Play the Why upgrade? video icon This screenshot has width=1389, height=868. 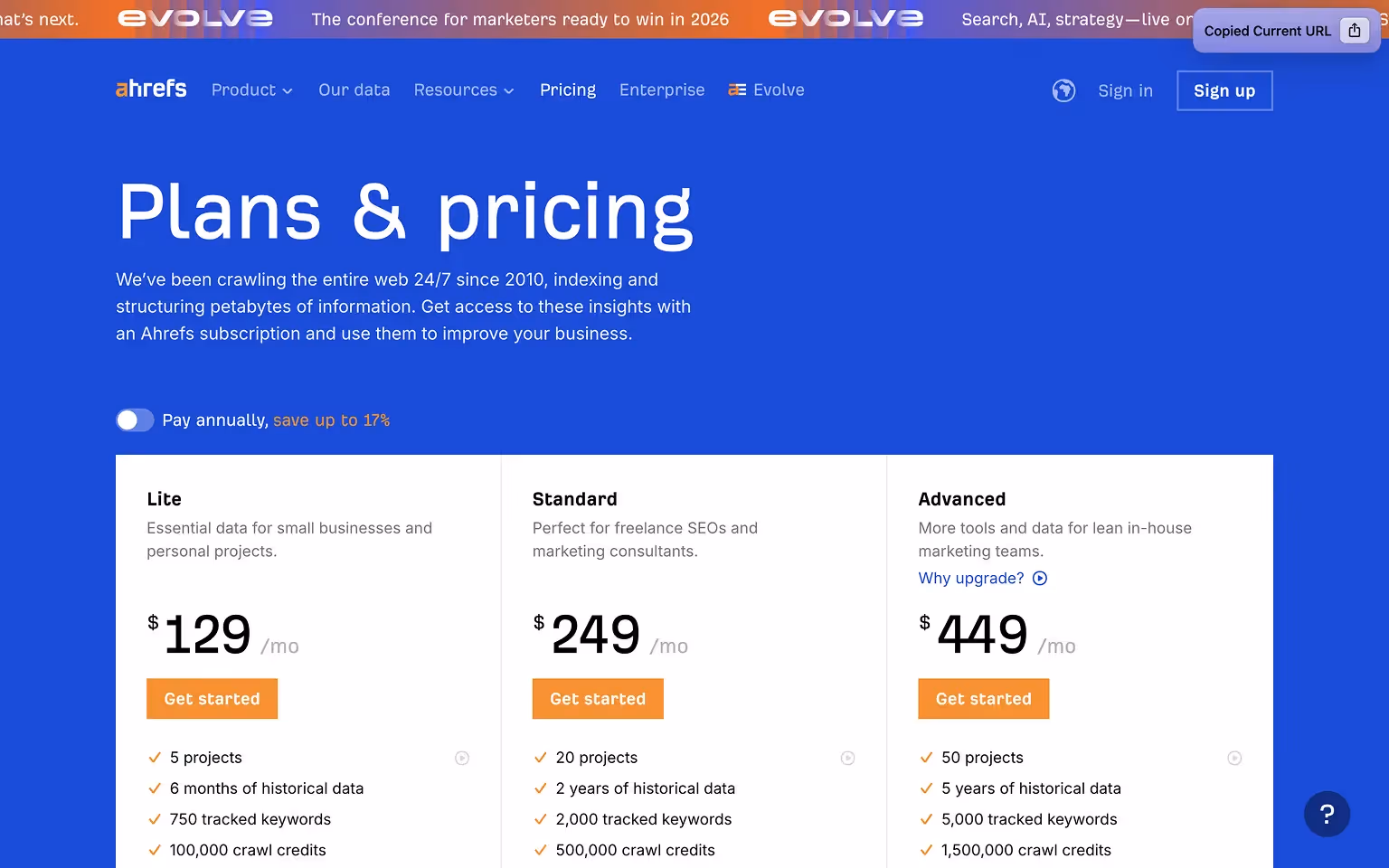pos(1040,578)
